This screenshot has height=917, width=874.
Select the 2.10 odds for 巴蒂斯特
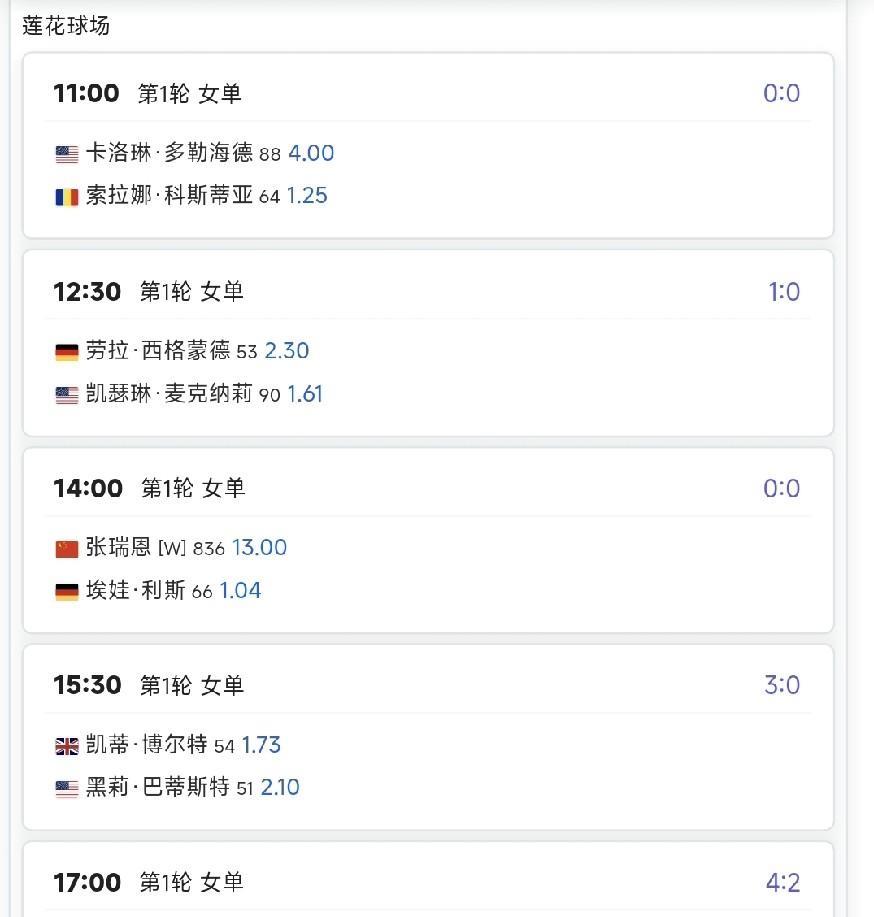pos(280,788)
